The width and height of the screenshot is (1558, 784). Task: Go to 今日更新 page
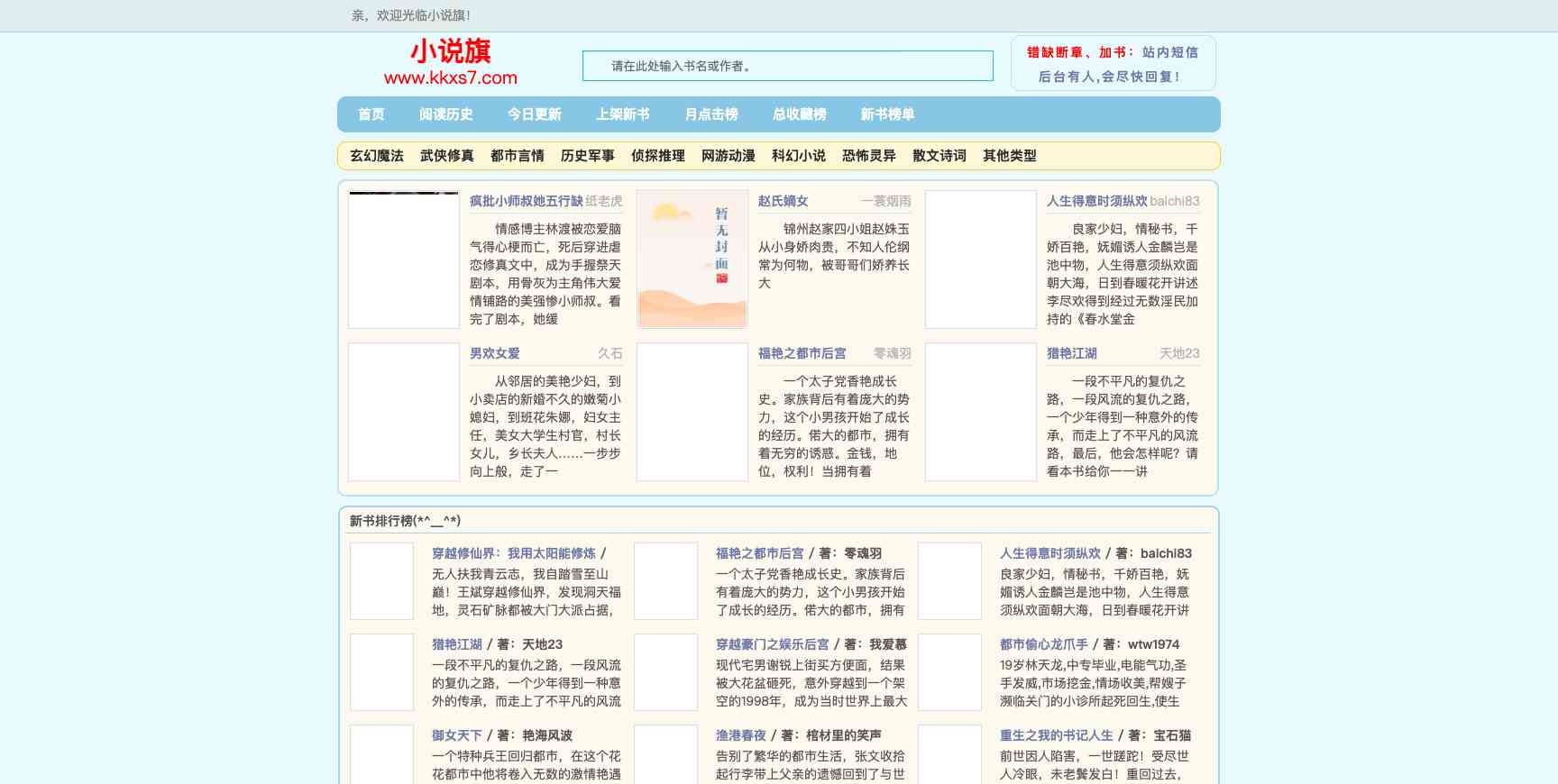[534, 114]
